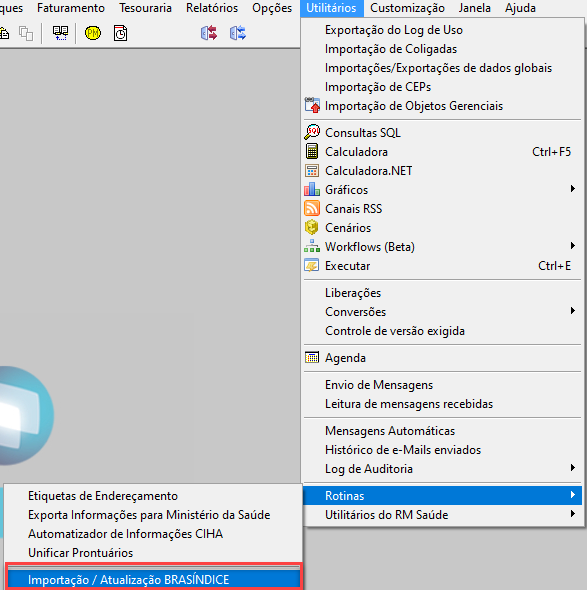Screen dimensions: 587x590
Task: Open the Faturamento menu
Action: [x=71, y=8]
